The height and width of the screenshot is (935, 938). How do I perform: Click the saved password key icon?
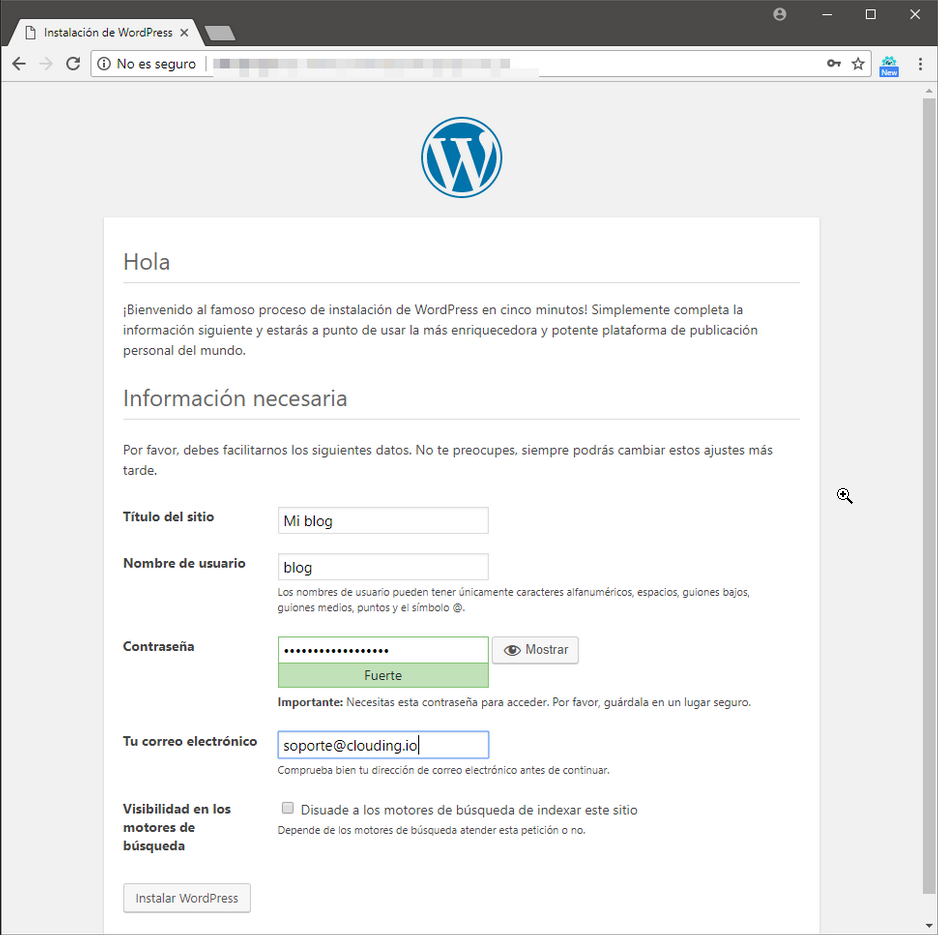pos(834,63)
